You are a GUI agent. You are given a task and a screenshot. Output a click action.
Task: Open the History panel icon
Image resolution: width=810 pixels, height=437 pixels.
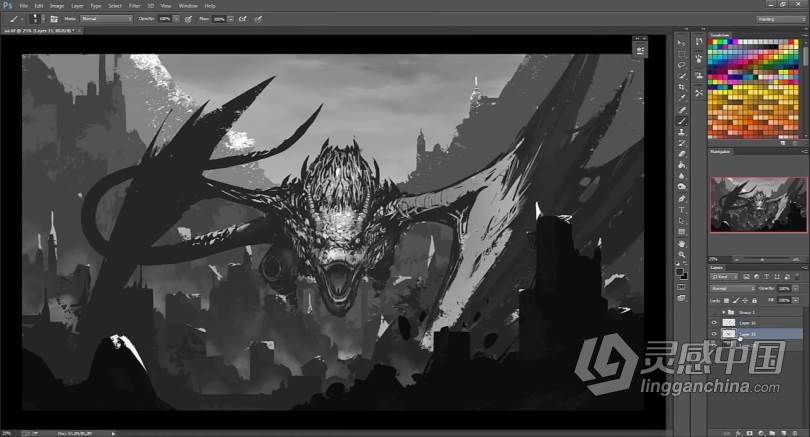click(699, 42)
